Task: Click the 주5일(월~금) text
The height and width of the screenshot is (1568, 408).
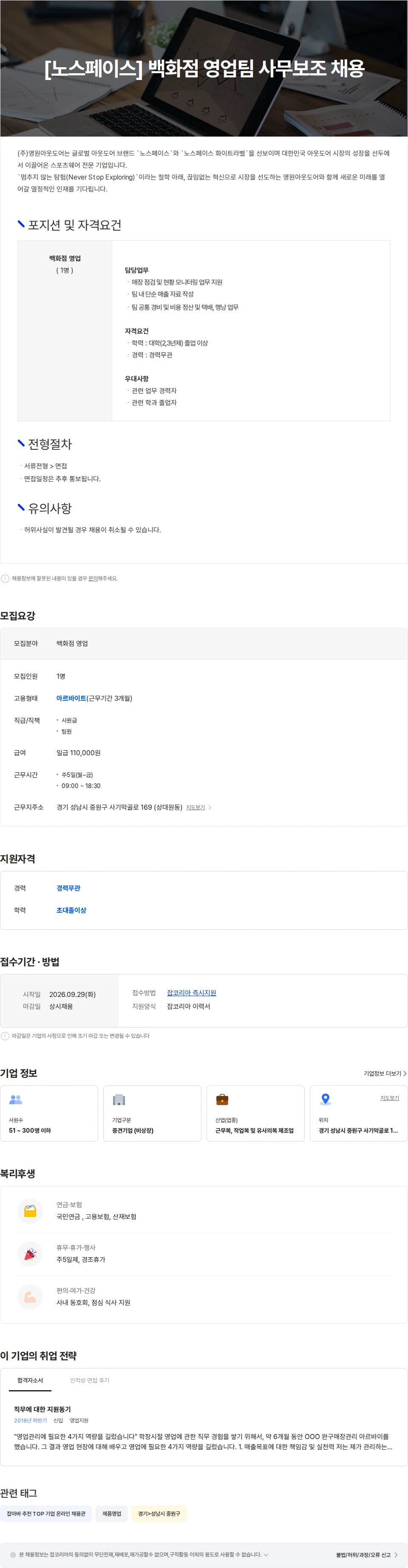Action: click(77, 775)
